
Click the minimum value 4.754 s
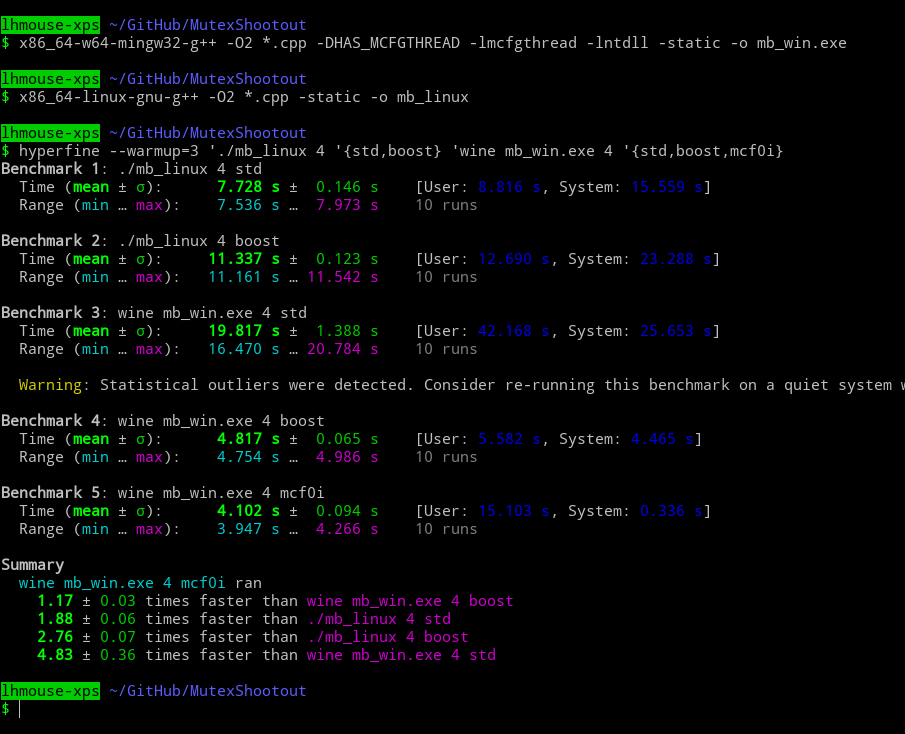click(x=248, y=457)
